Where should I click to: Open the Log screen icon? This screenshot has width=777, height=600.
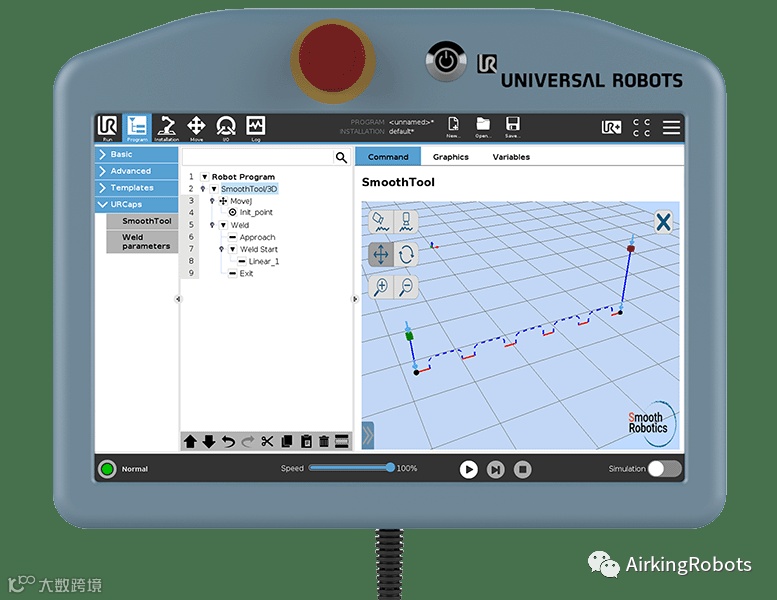pos(256,128)
